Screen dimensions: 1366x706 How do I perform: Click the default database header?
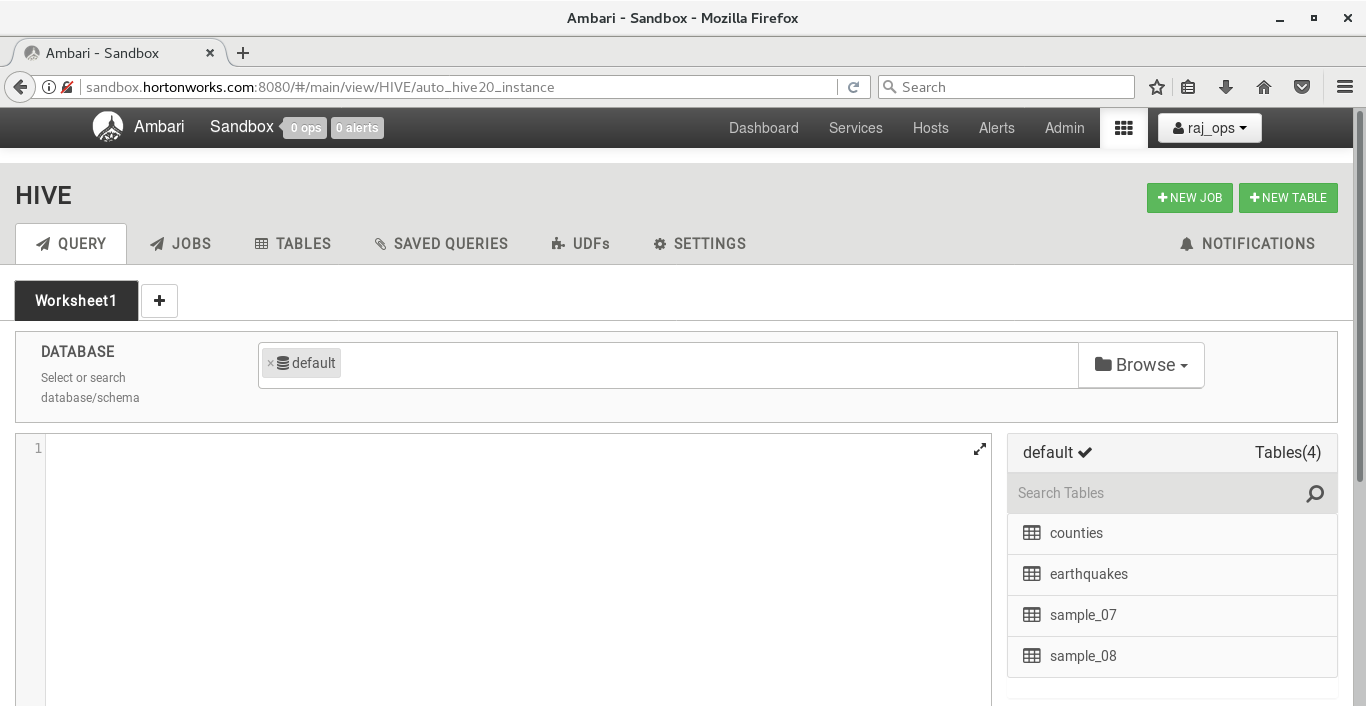1057,453
